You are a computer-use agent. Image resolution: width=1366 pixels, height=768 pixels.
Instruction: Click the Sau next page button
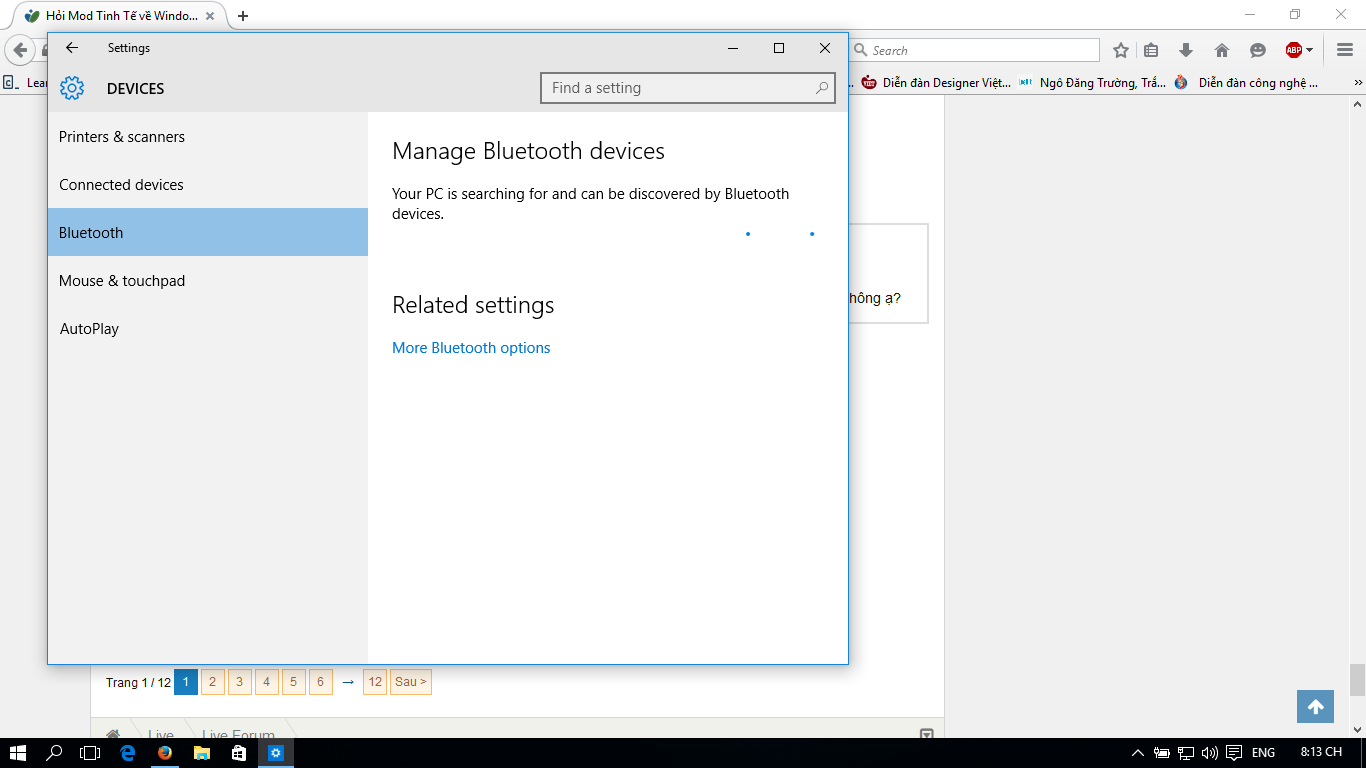click(x=410, y=682)
